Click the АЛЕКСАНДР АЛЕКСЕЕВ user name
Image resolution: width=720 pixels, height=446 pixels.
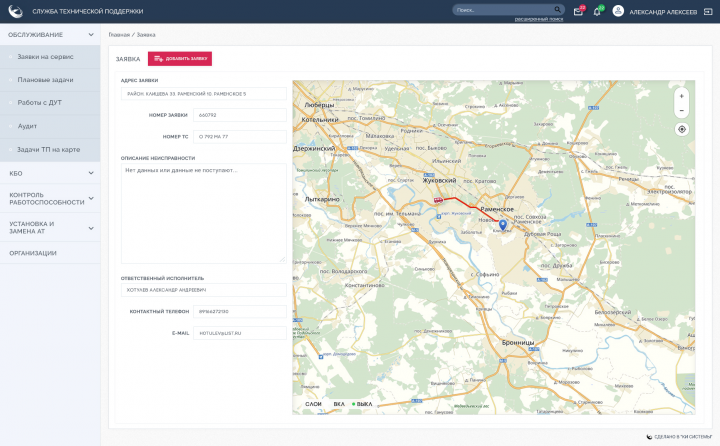[663, 12]
